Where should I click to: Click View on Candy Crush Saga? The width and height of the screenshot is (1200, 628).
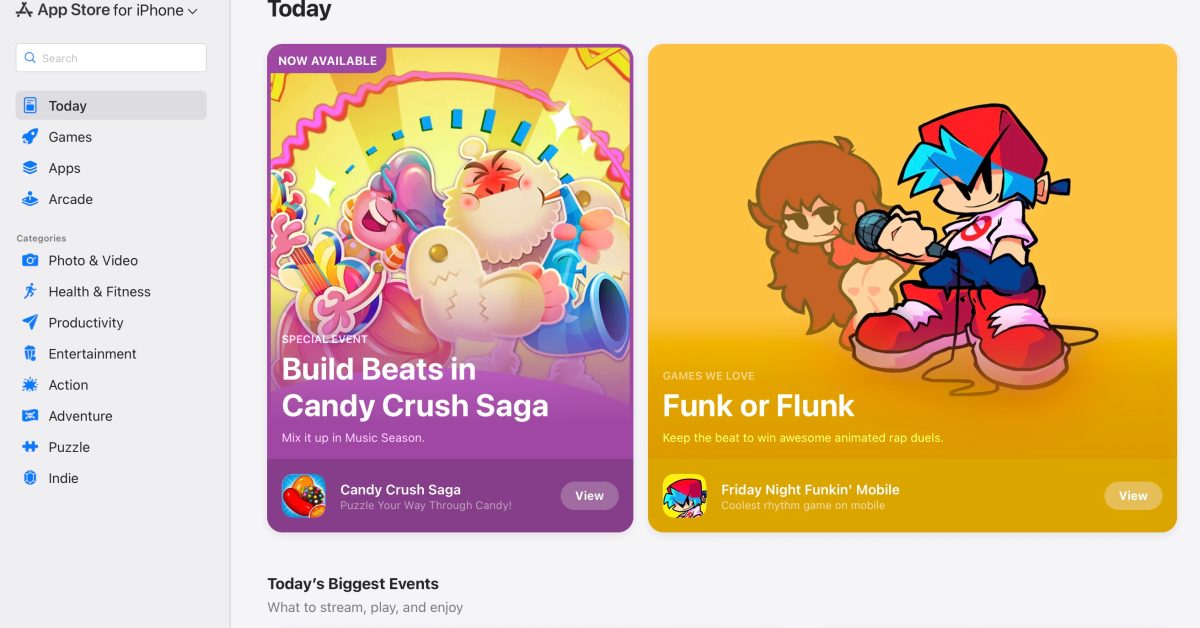click(589, 496)
